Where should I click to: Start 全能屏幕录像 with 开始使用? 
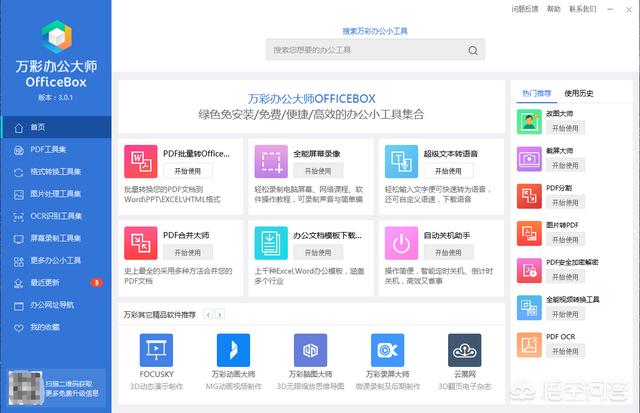point(318,171)
